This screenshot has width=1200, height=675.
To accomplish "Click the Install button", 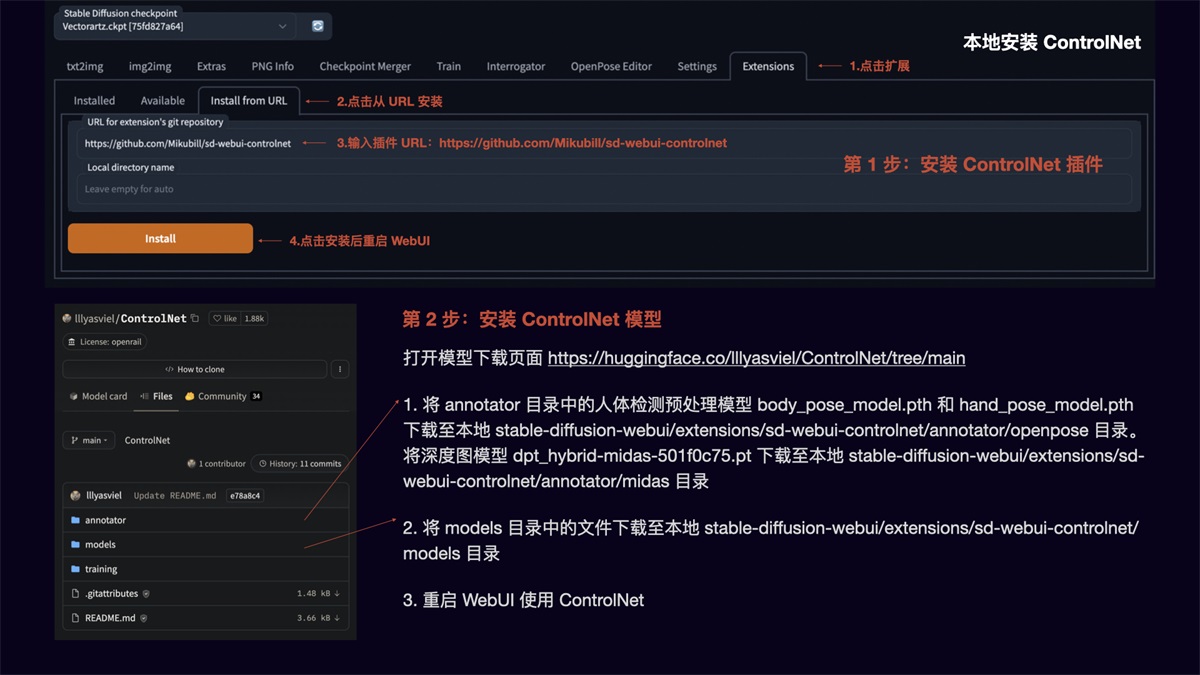I will click(160, 238).
